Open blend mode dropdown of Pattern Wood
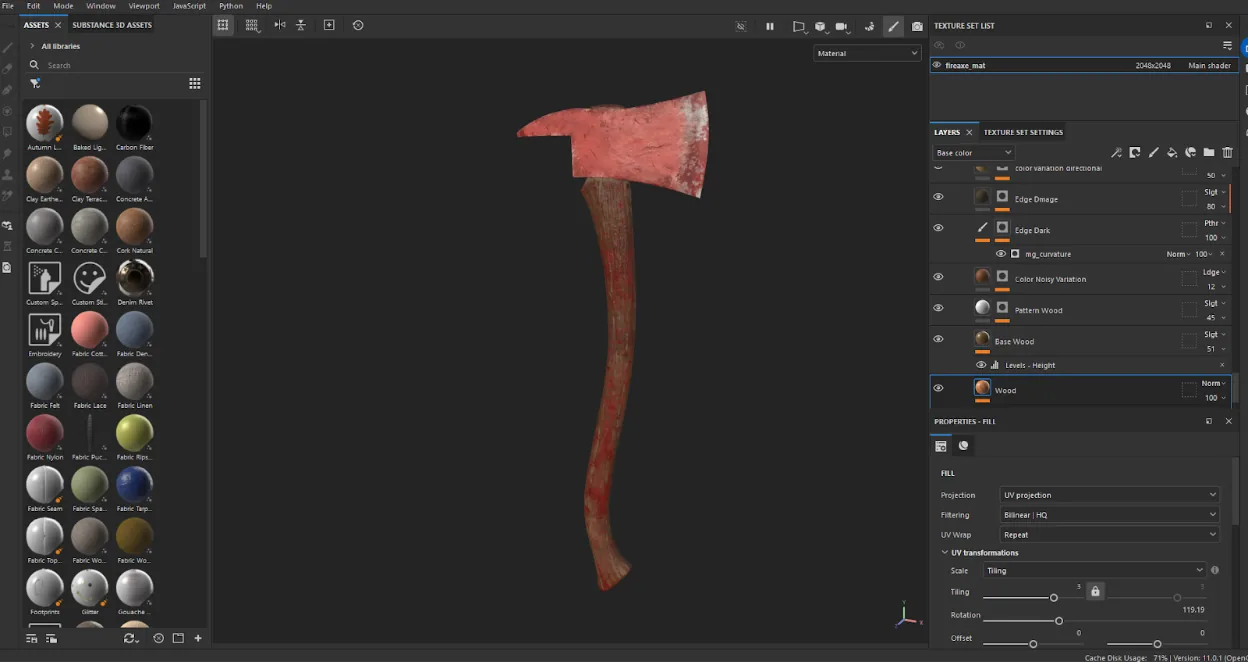Image resolution: width=1248 pixels, height=662 pixels. coord(1215,303)
